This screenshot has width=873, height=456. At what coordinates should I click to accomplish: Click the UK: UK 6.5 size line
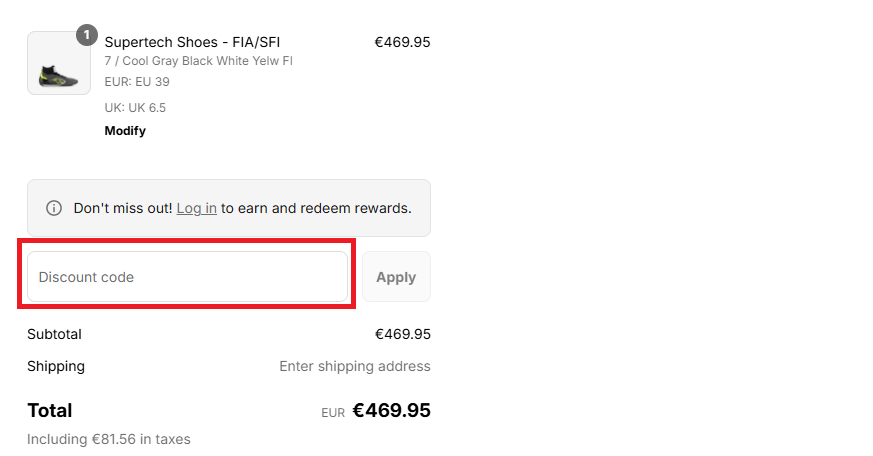[135, 107]
